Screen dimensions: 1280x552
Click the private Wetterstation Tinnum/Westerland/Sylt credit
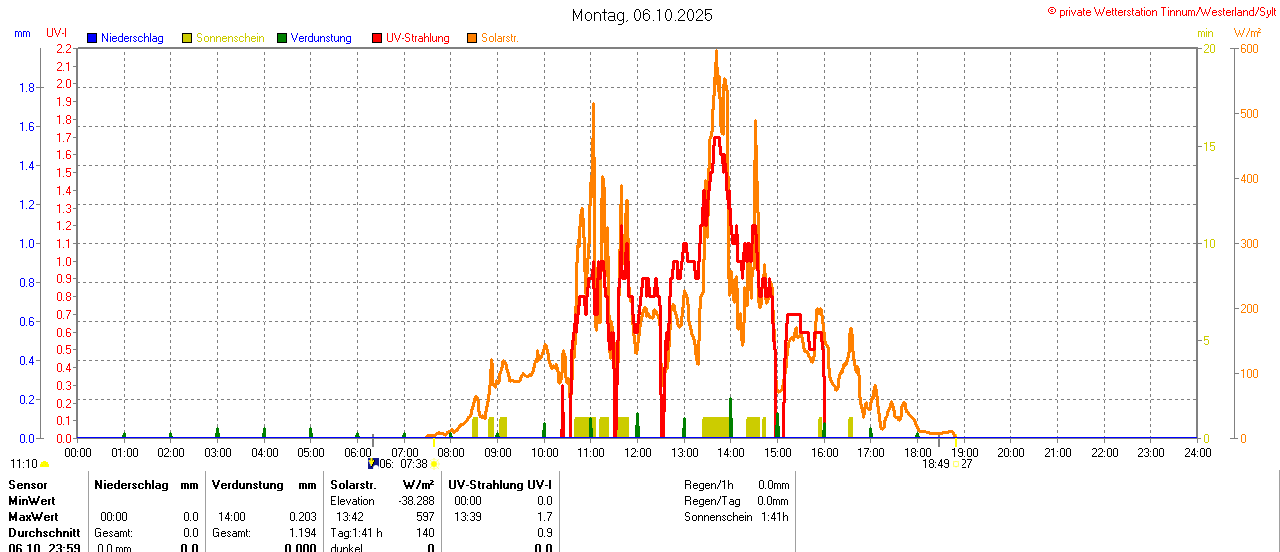coord(1161,11)
